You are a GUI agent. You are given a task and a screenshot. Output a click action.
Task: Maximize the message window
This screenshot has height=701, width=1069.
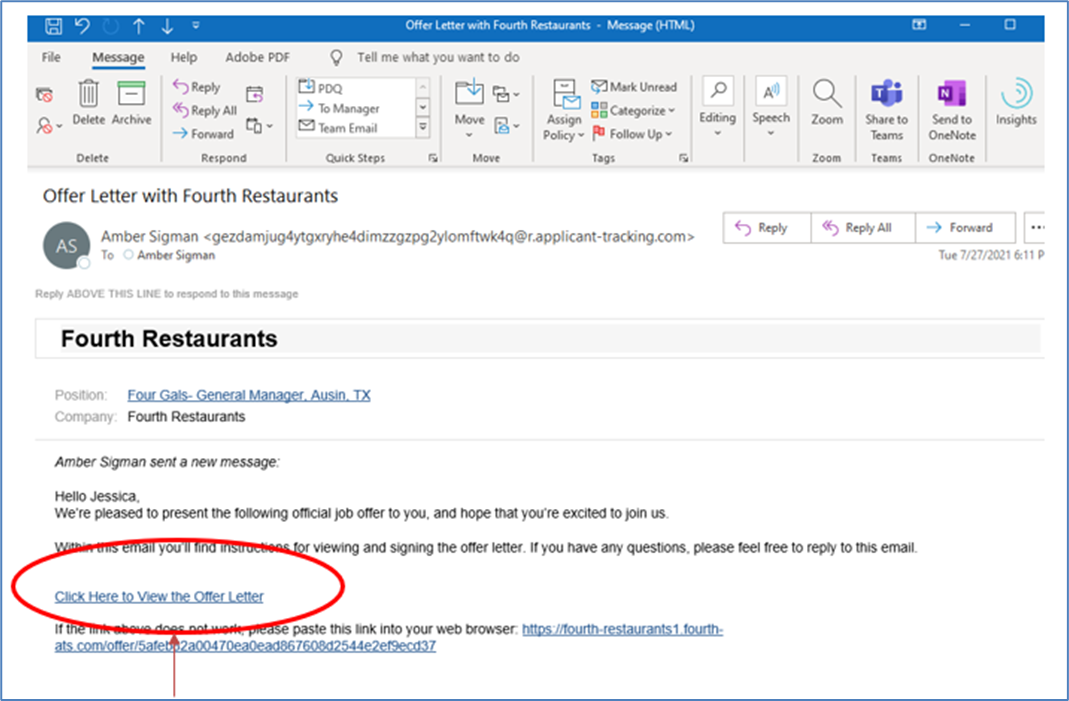pyautogui.click(x=1010, y=25)
